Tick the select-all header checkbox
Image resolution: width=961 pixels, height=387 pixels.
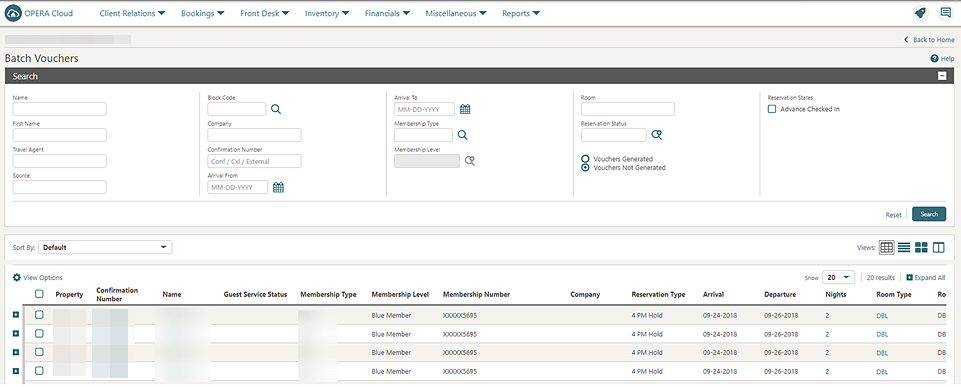pyautogui.click(x=39, y=294)
